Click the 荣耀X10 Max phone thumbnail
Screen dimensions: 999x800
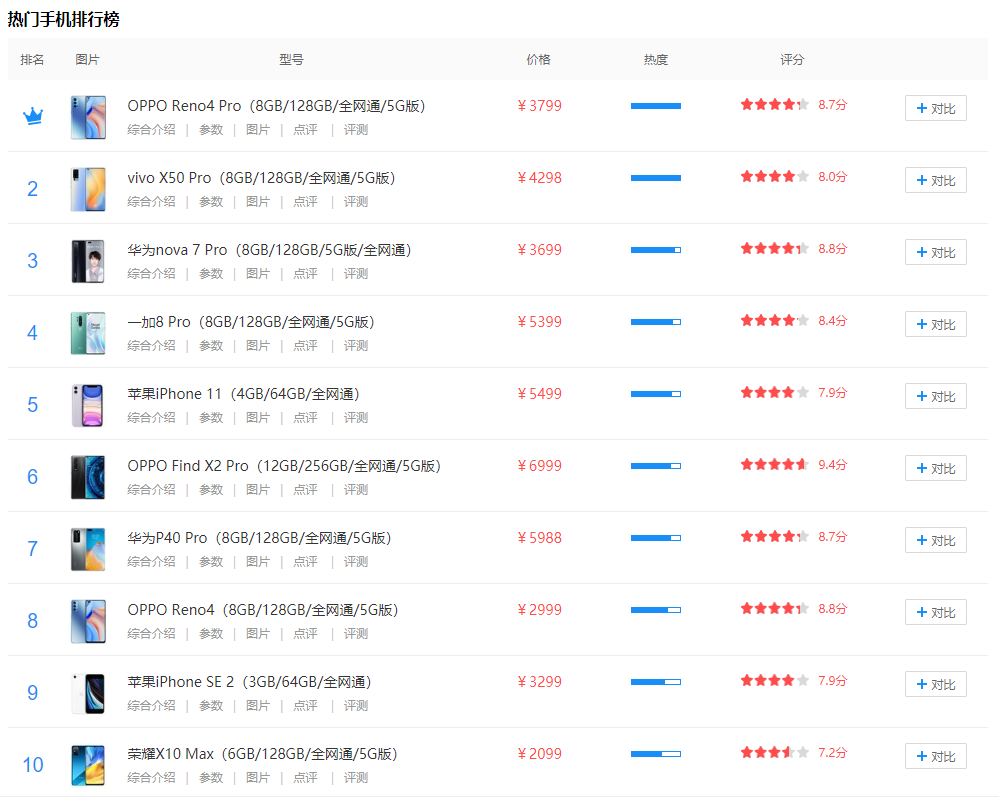coord(88,765)
